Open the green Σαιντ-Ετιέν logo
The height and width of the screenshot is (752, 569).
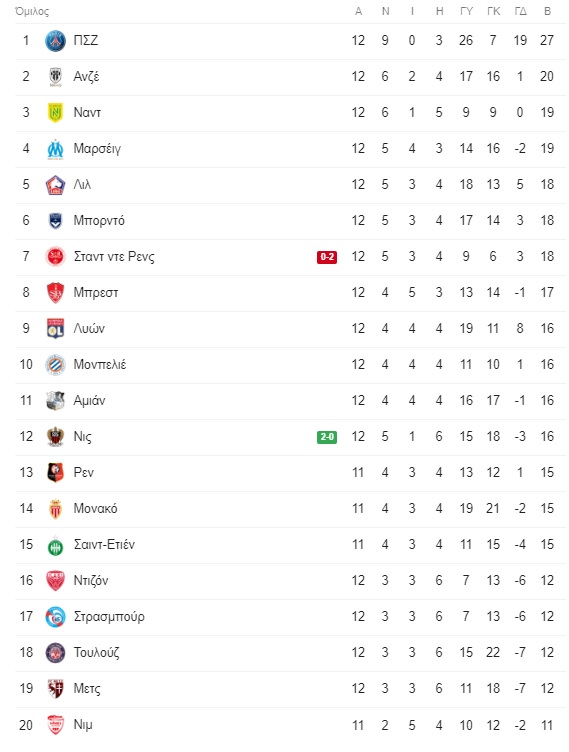[55, 547]
